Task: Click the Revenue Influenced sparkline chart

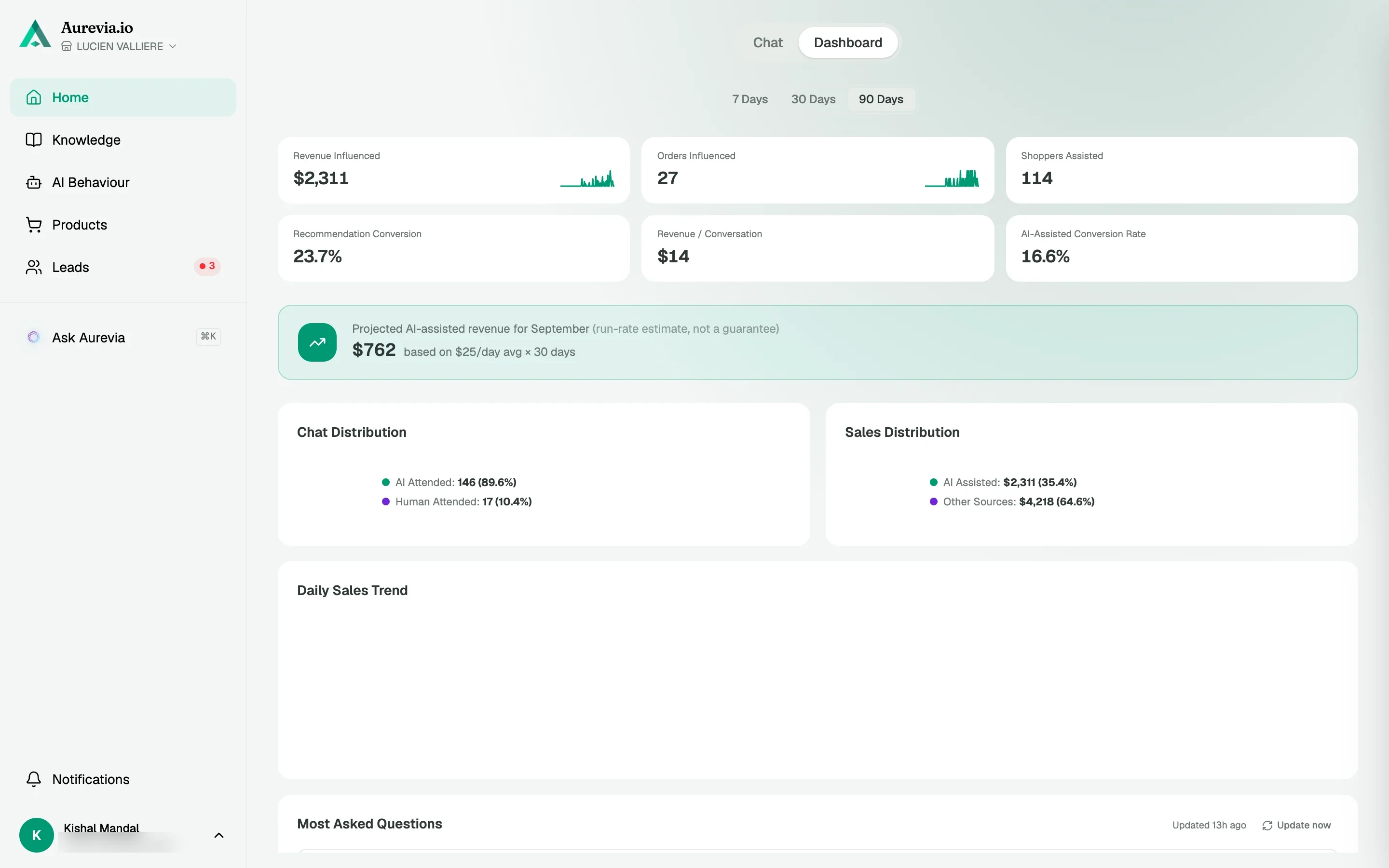Action: click(x=587, y=178)
